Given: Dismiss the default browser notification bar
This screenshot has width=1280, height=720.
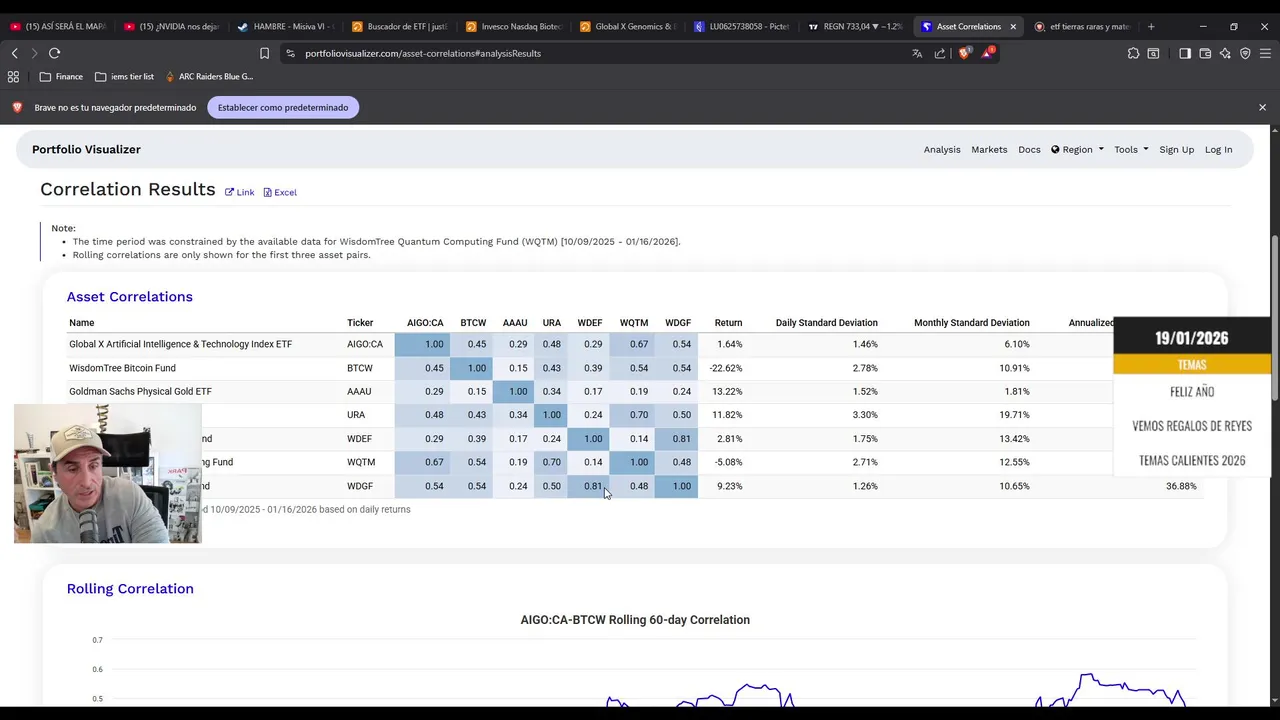Looking at the screenshot, I should pos(1262,107).
